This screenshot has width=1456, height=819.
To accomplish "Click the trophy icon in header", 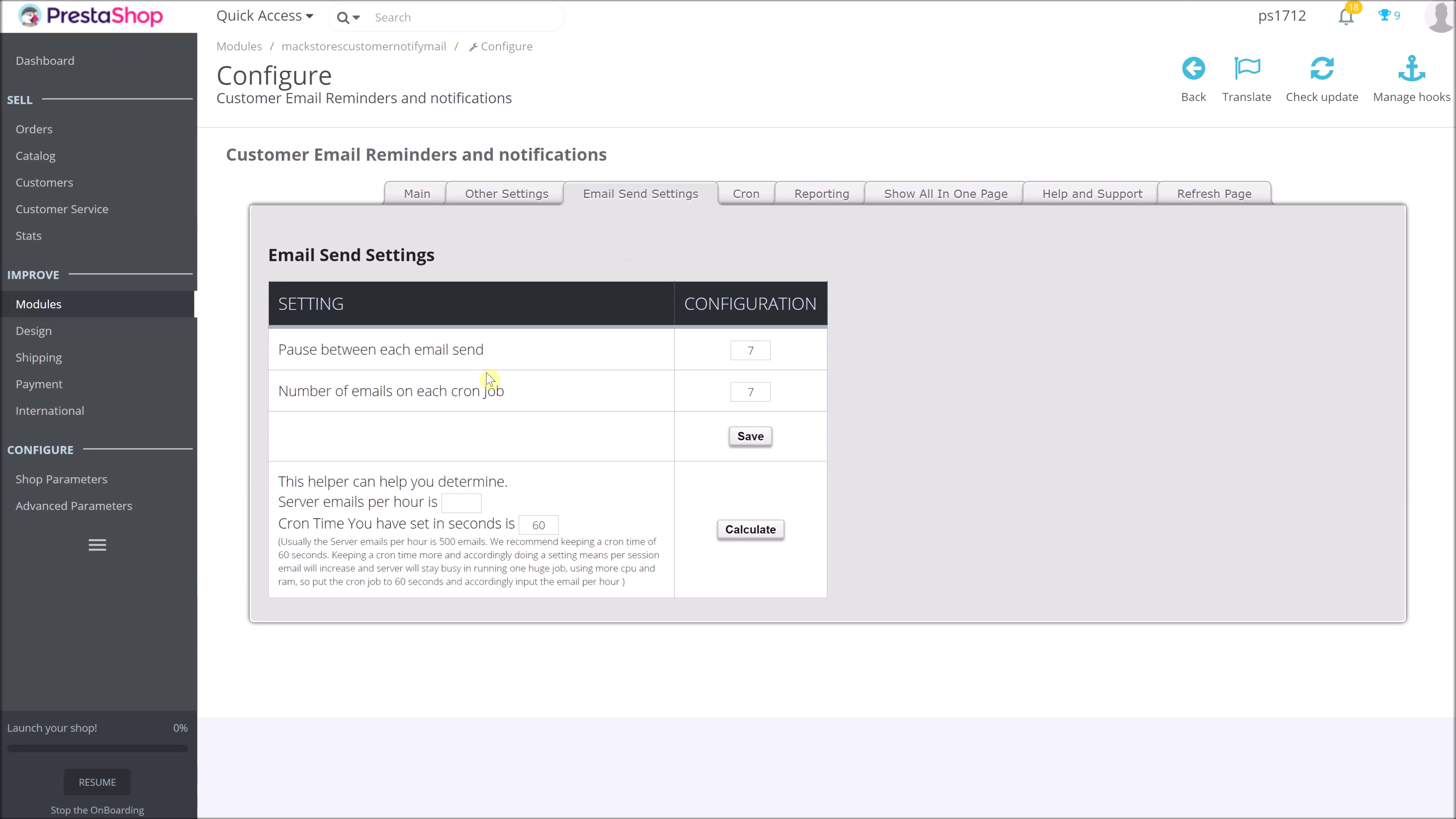I will pyautogui.click(x=1384, y=16).
